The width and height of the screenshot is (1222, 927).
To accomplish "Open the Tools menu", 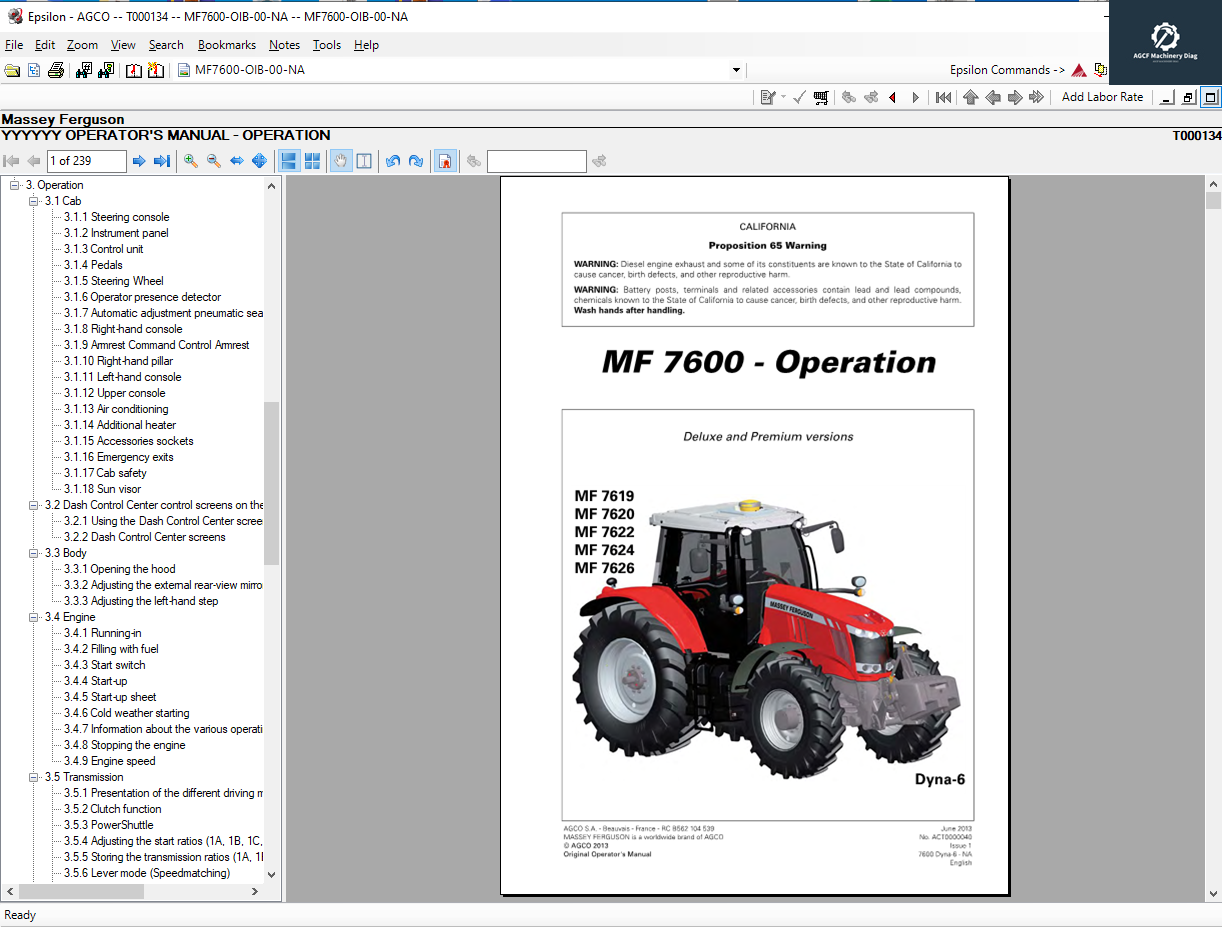I will point(326,44).
